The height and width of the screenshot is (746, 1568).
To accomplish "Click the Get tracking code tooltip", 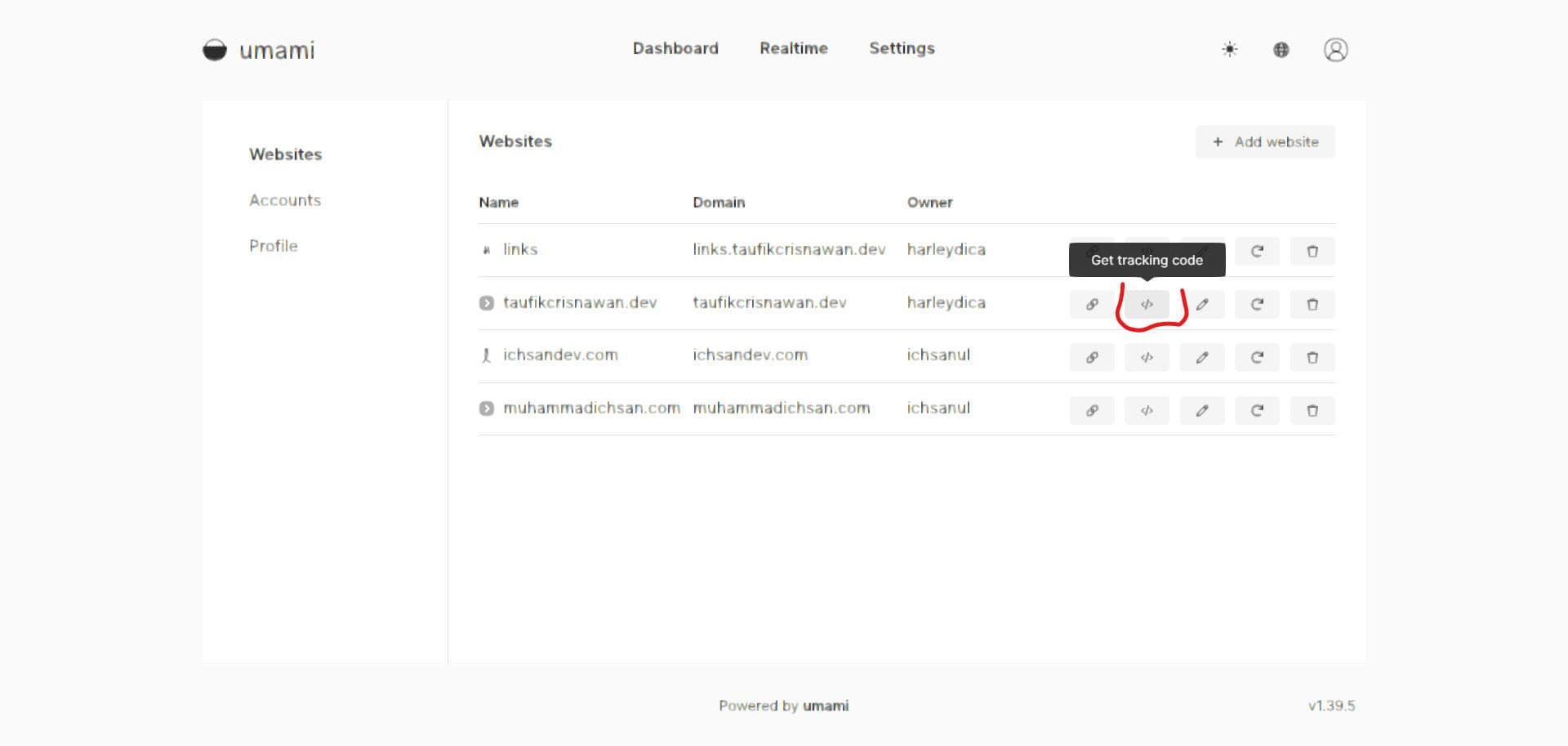I will tap(1146, 260).
